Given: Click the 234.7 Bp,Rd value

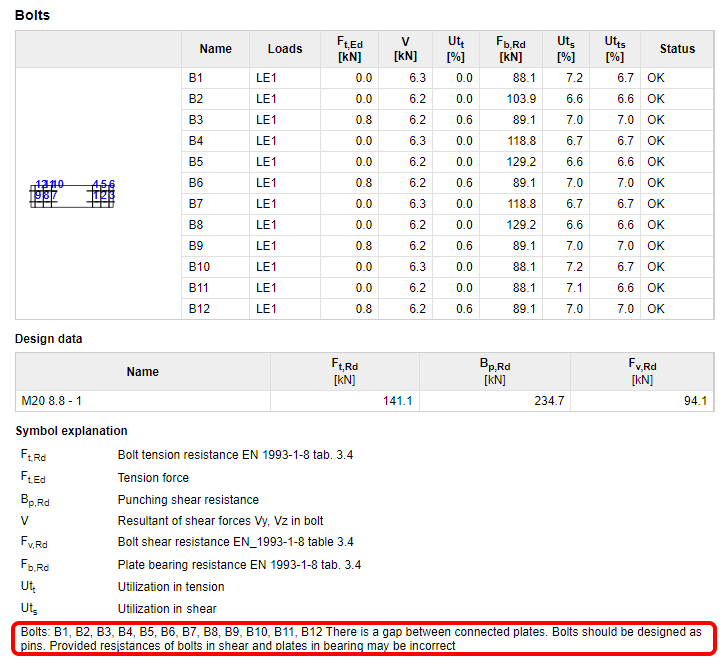Looking at the screenshot, I should pos(549,401).
